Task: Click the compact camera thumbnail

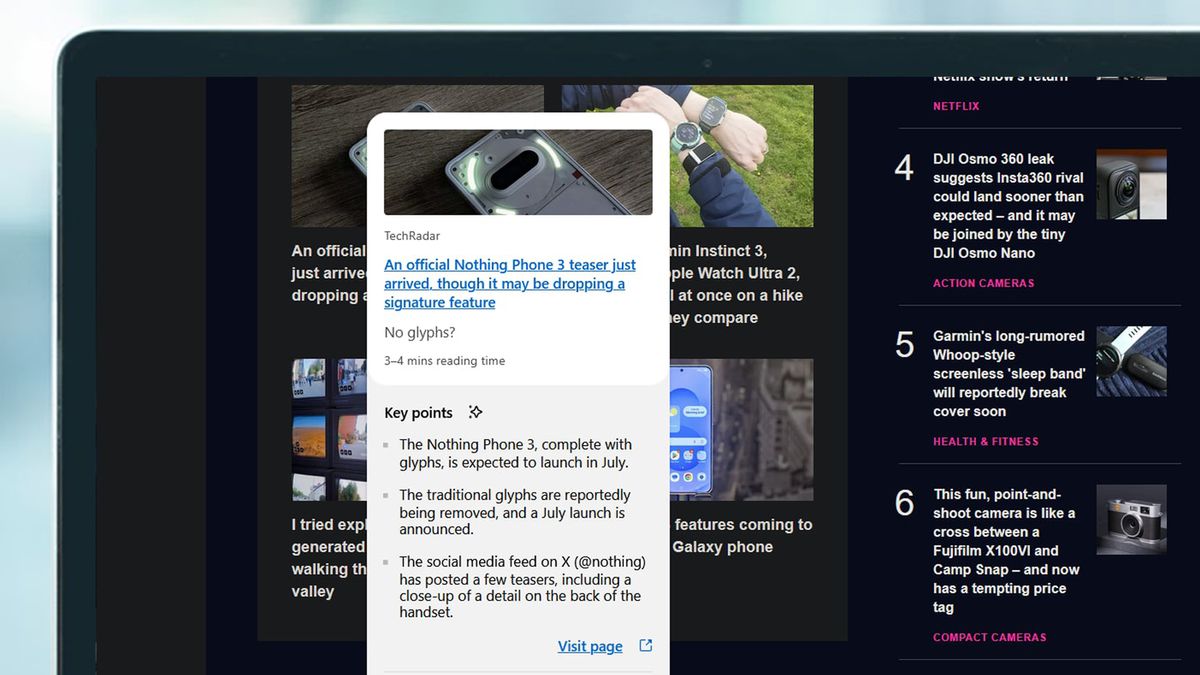Action: coord(1131,519)
